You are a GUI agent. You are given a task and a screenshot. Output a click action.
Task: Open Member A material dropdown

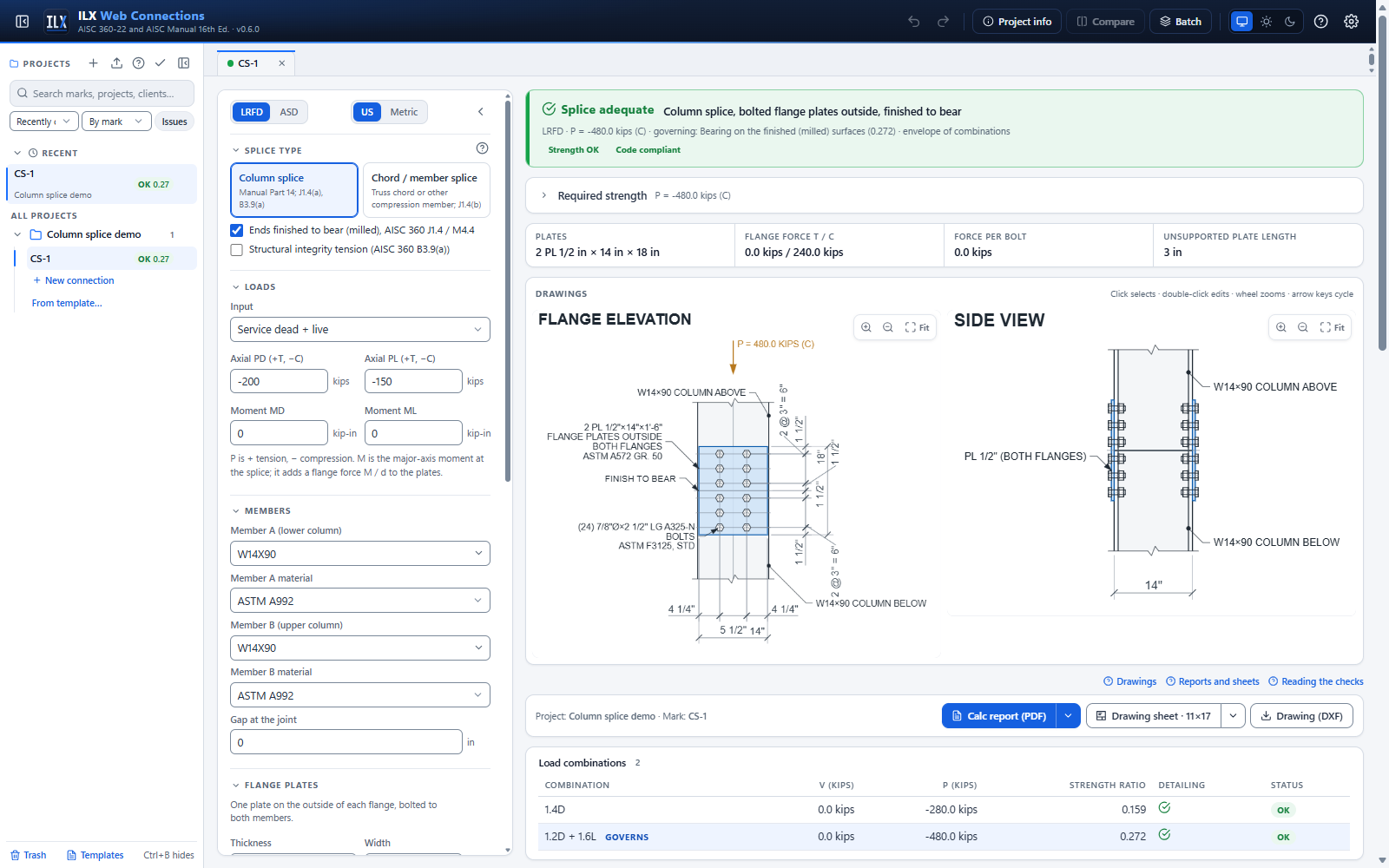360,601
